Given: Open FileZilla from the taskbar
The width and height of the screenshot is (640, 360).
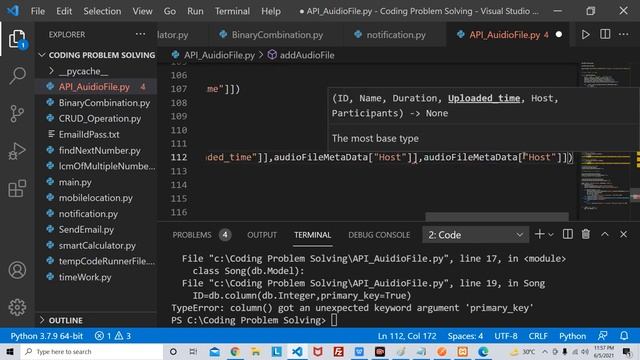Looking at the screenshot, I should pos(338,351).
